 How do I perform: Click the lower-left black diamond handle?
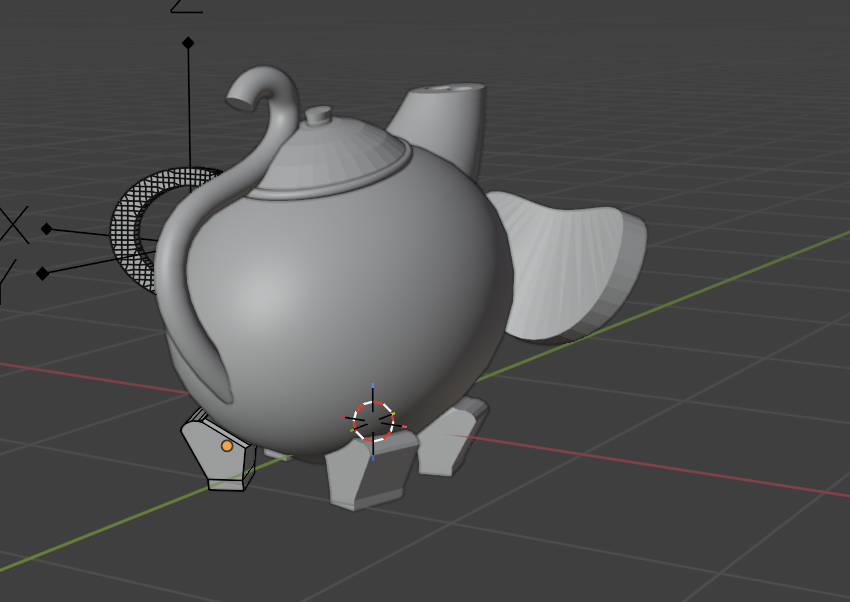coord(42,273)
